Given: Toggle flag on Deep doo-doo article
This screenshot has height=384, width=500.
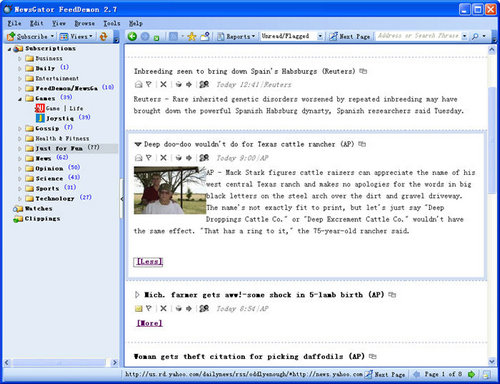Looking at the screenshot, I should 149,158.
